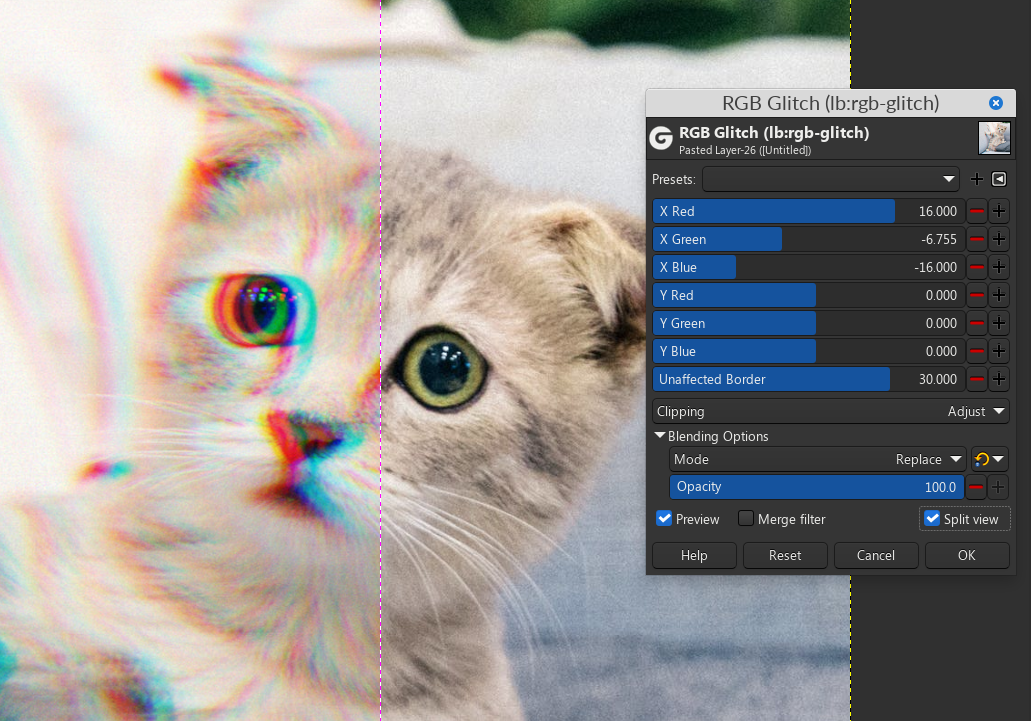Open the blend Mode dropdown
The width and height of the screenshot is (1031, 721).
pyautogui.click(x=818, y=459)
